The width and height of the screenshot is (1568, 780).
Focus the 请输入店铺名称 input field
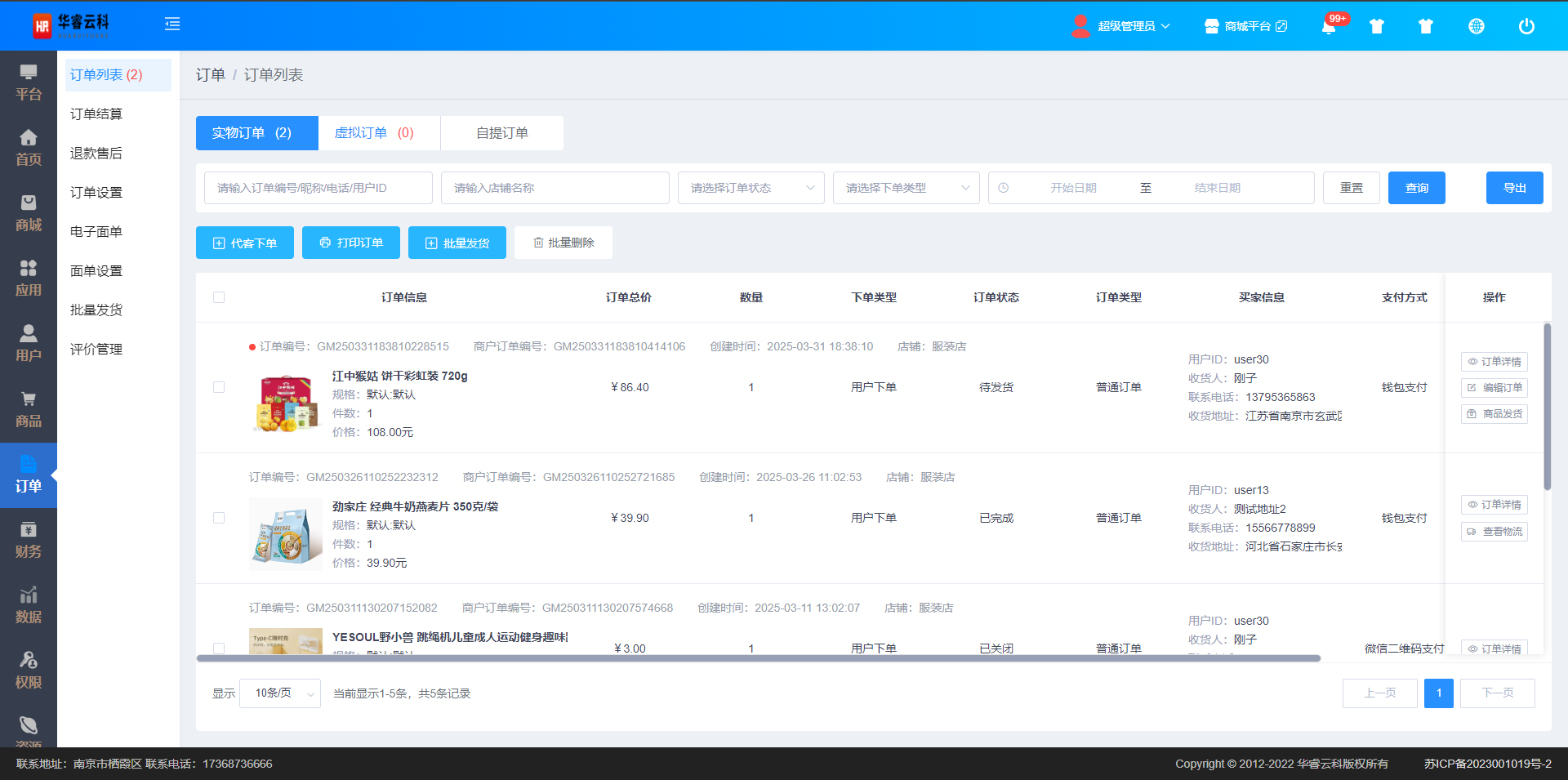(555, 188)
